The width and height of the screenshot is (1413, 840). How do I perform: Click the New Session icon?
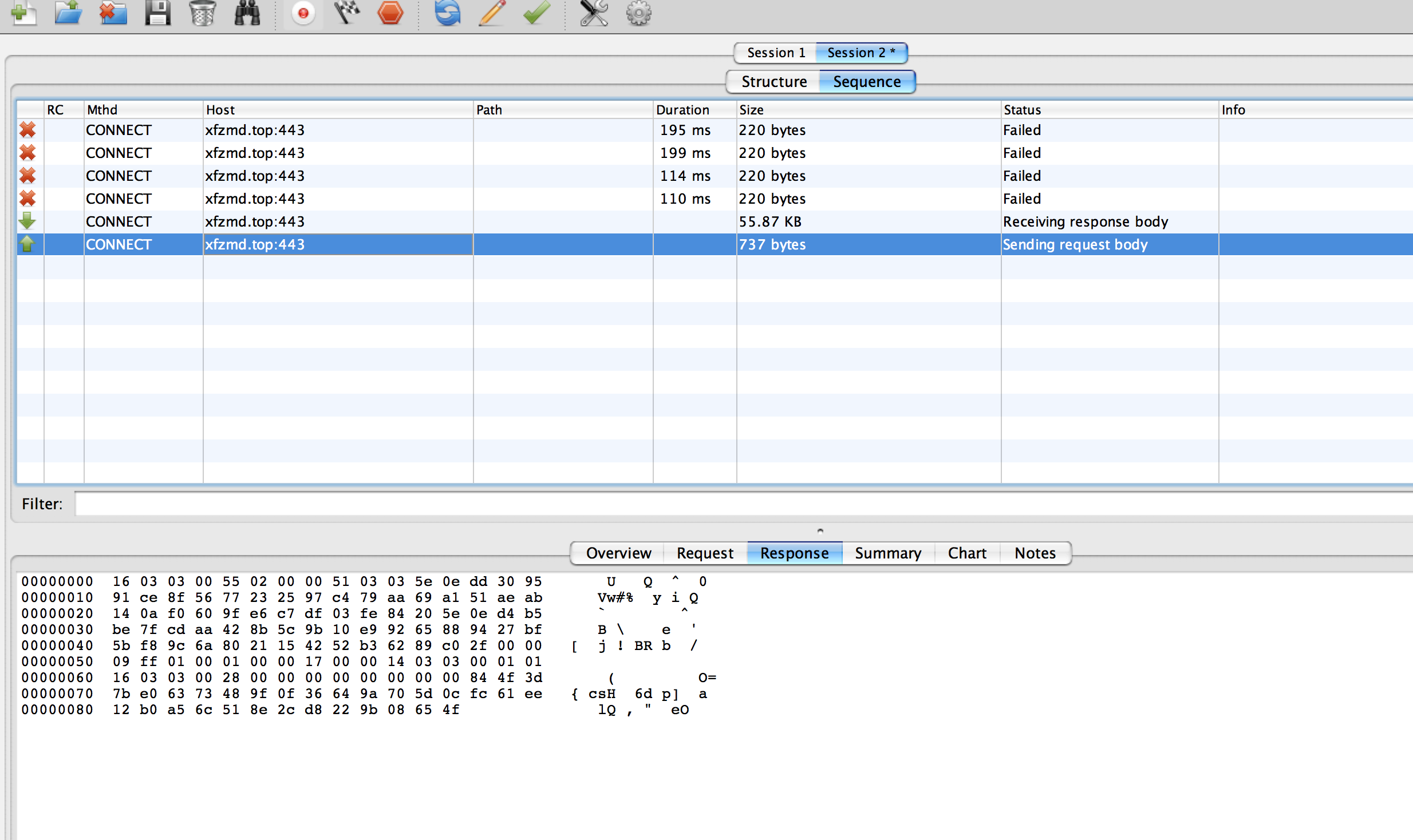pyautogui.click(x=23, y=13)
